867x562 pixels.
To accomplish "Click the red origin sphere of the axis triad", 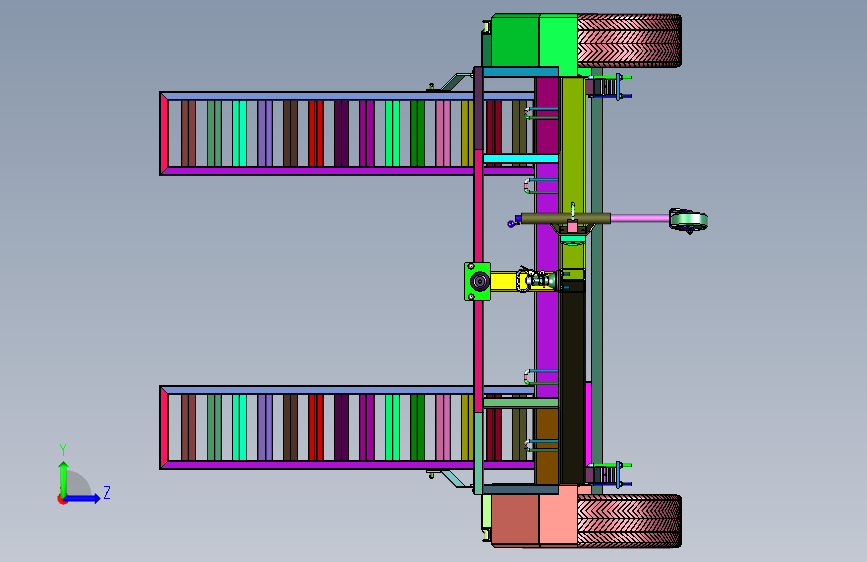I will (62, 499).
